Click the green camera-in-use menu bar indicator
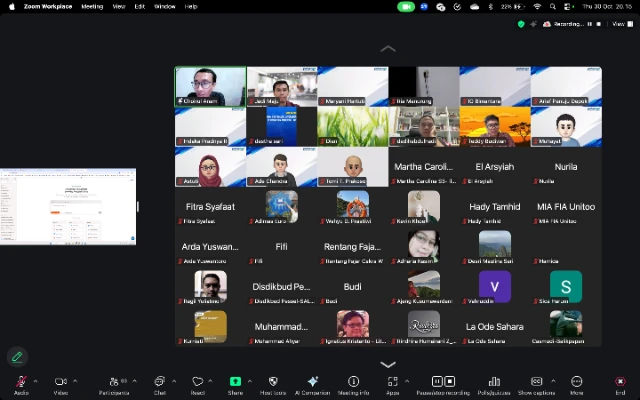640x400 pixels. click(x=406, y=7)
